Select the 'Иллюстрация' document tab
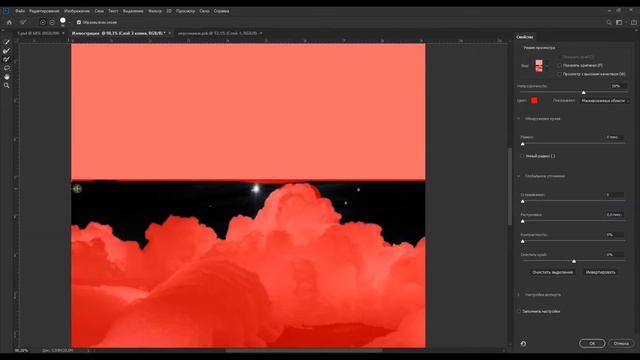640x360 pixels. (118, 33)
